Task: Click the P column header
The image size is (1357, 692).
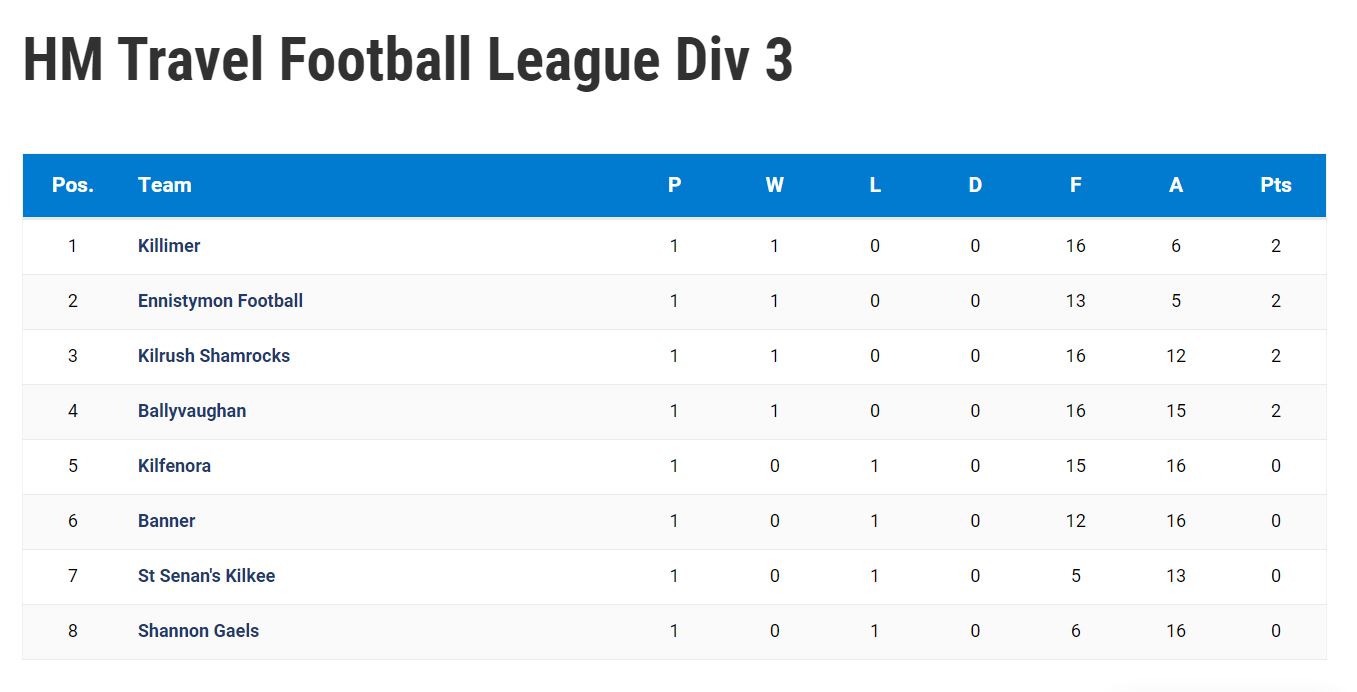Action: click(x=675, y=185)
